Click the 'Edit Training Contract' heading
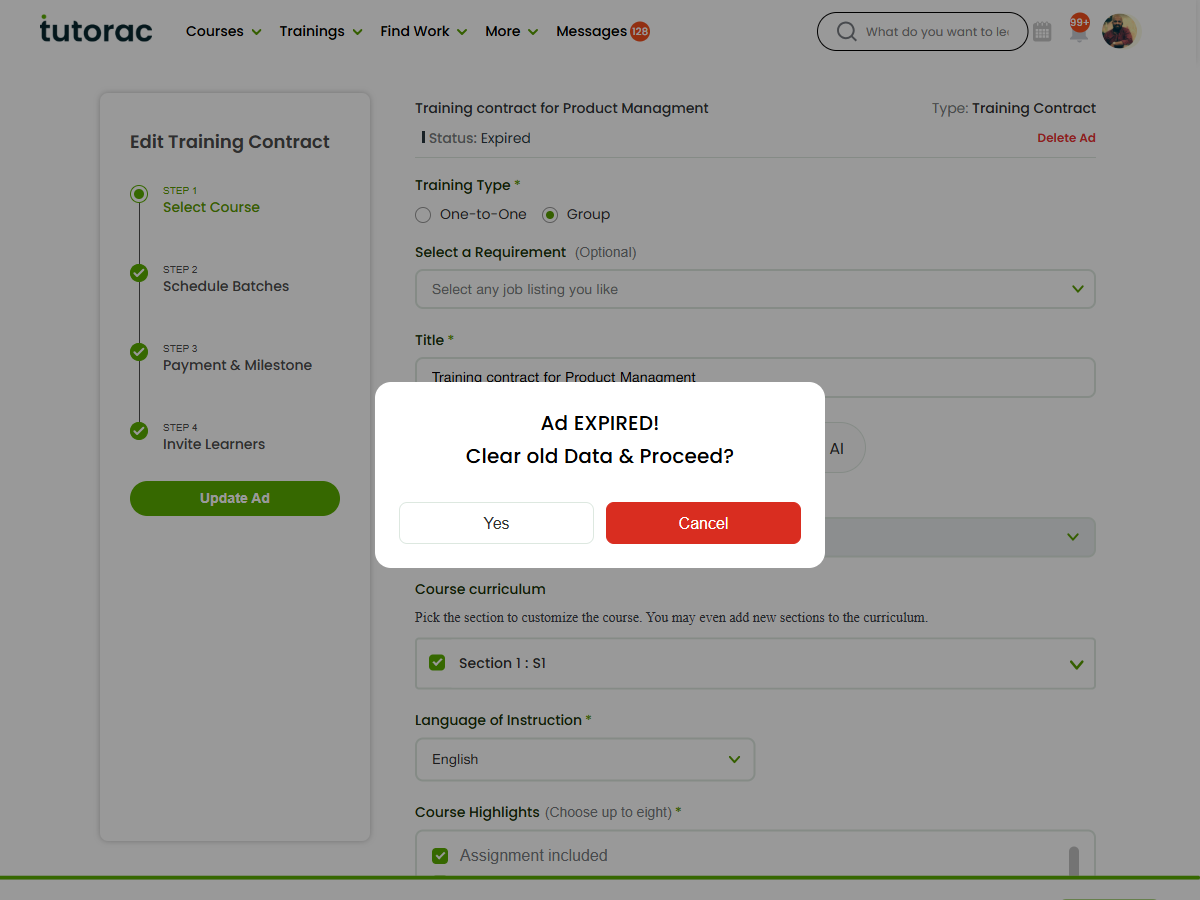This screenshot has width=1200, height=900. [230, 142]
